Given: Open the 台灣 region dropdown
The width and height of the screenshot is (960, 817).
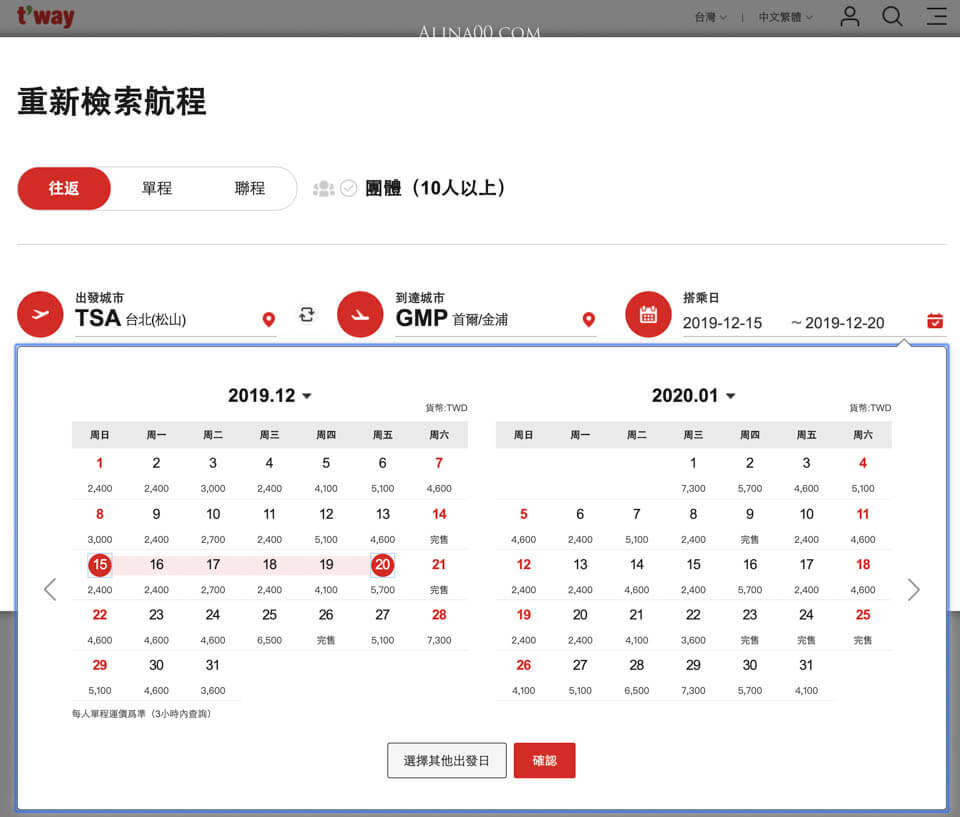Looking at the screenshot, I should [x=710, y=17].
